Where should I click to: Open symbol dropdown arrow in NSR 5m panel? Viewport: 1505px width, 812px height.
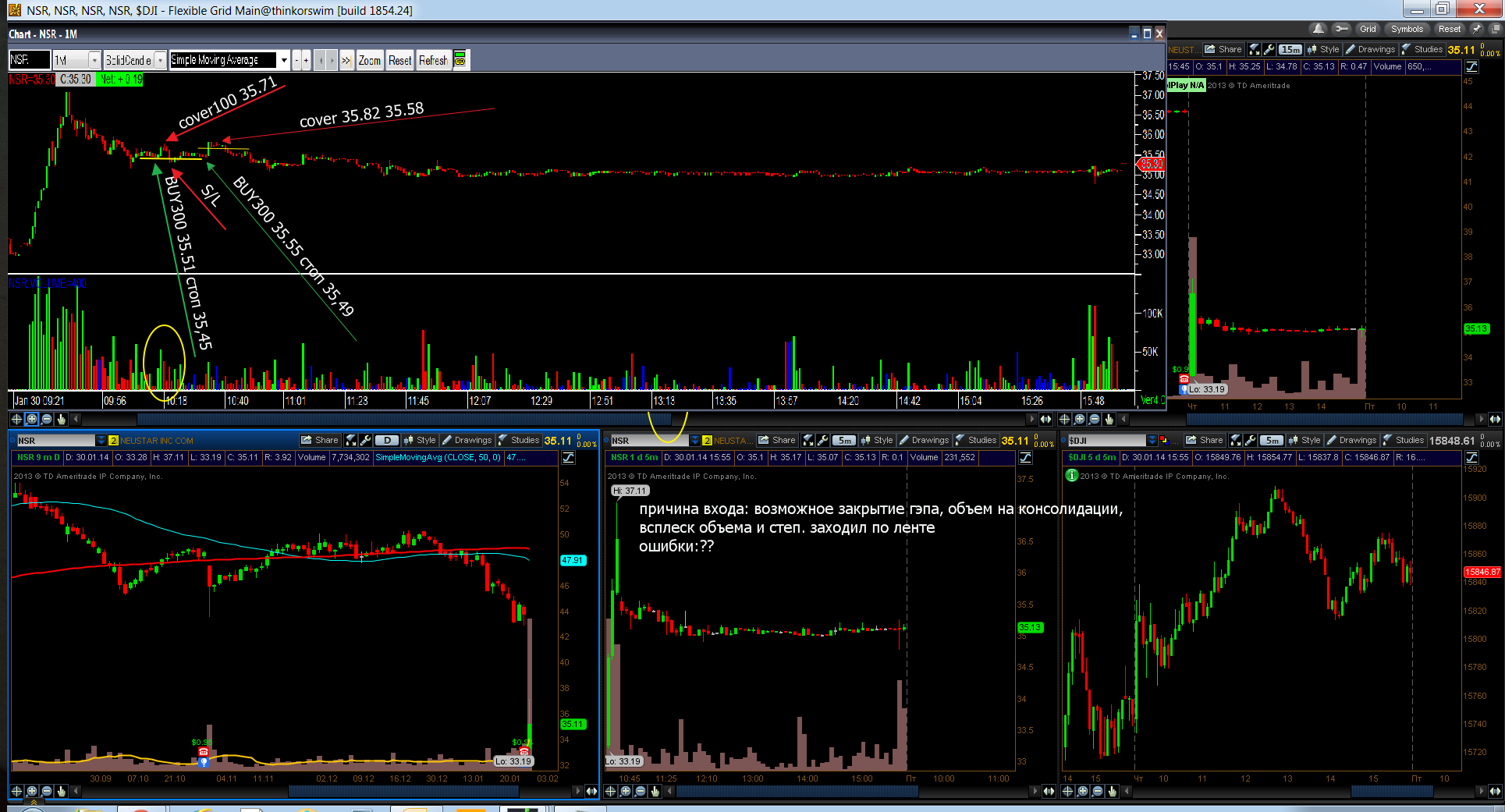pyautogui.click(x=694, y=441)
